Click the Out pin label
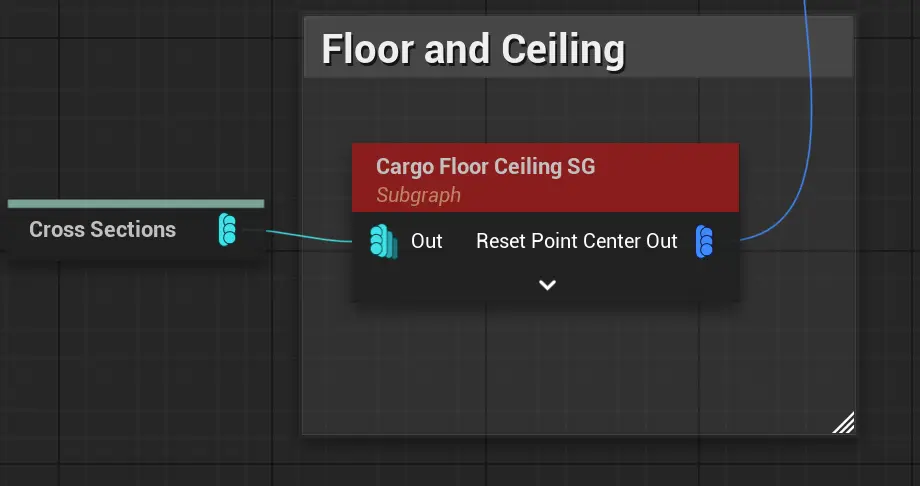 click(426, 241)
